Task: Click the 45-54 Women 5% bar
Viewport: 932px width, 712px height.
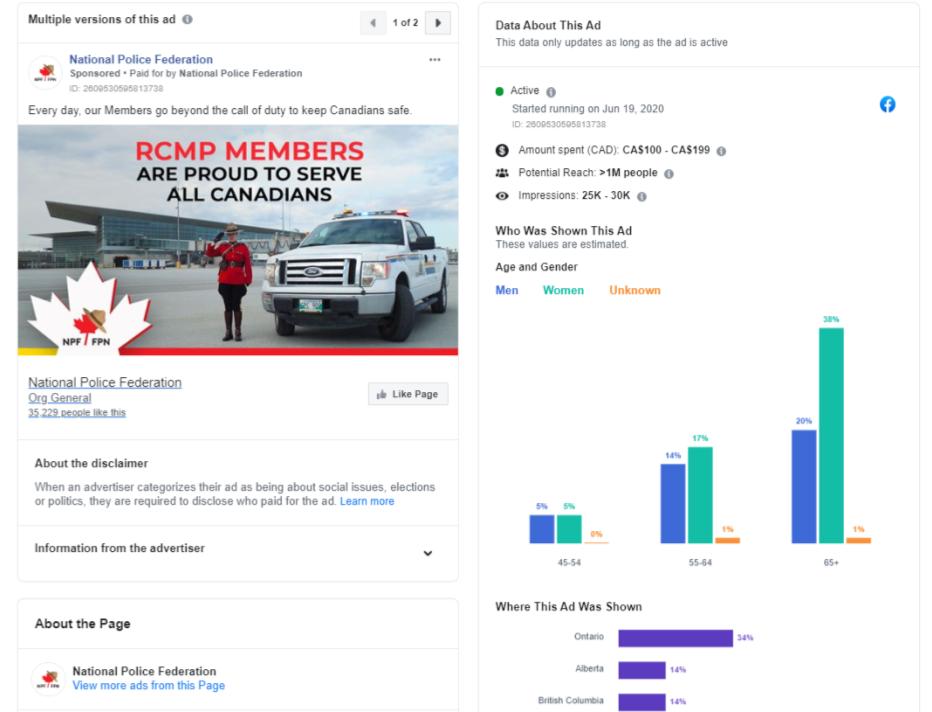Action: 569,529
